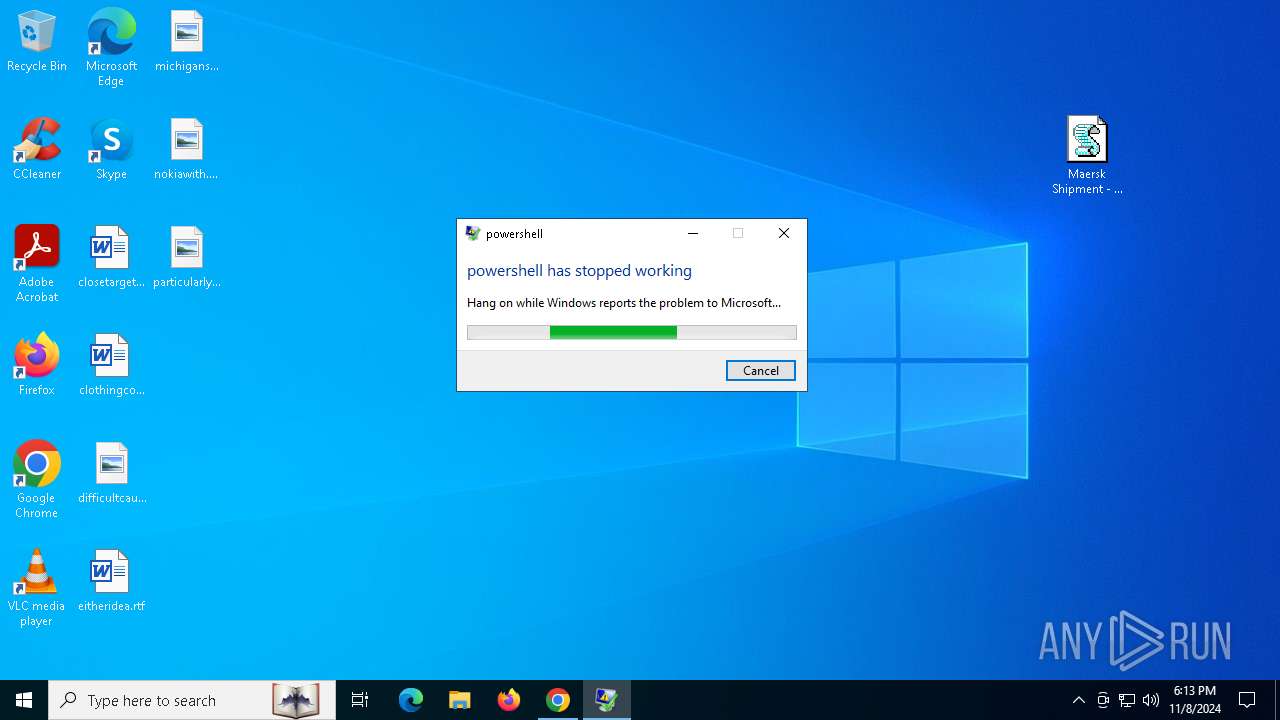Screen dimensions: 1280x720
Task: Open Skype desktop shortcut
Action: click(111, 149)
